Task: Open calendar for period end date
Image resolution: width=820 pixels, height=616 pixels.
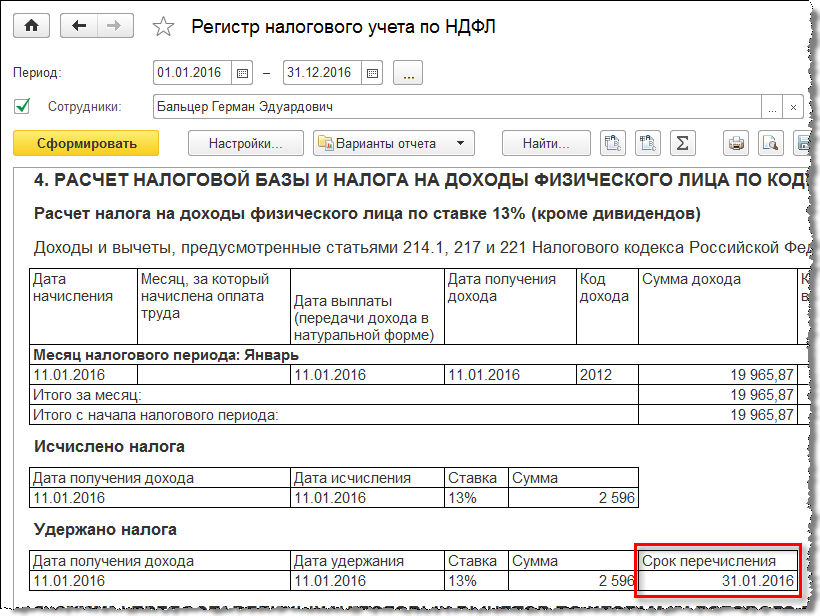Action: coord(372,73)
